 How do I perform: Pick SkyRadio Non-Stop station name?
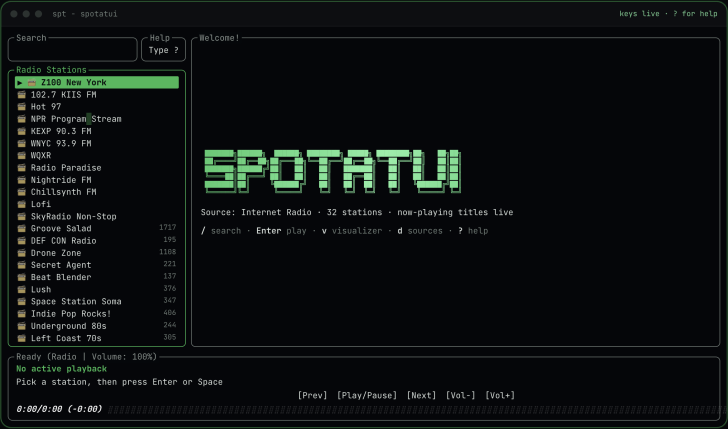coord(74,216)
